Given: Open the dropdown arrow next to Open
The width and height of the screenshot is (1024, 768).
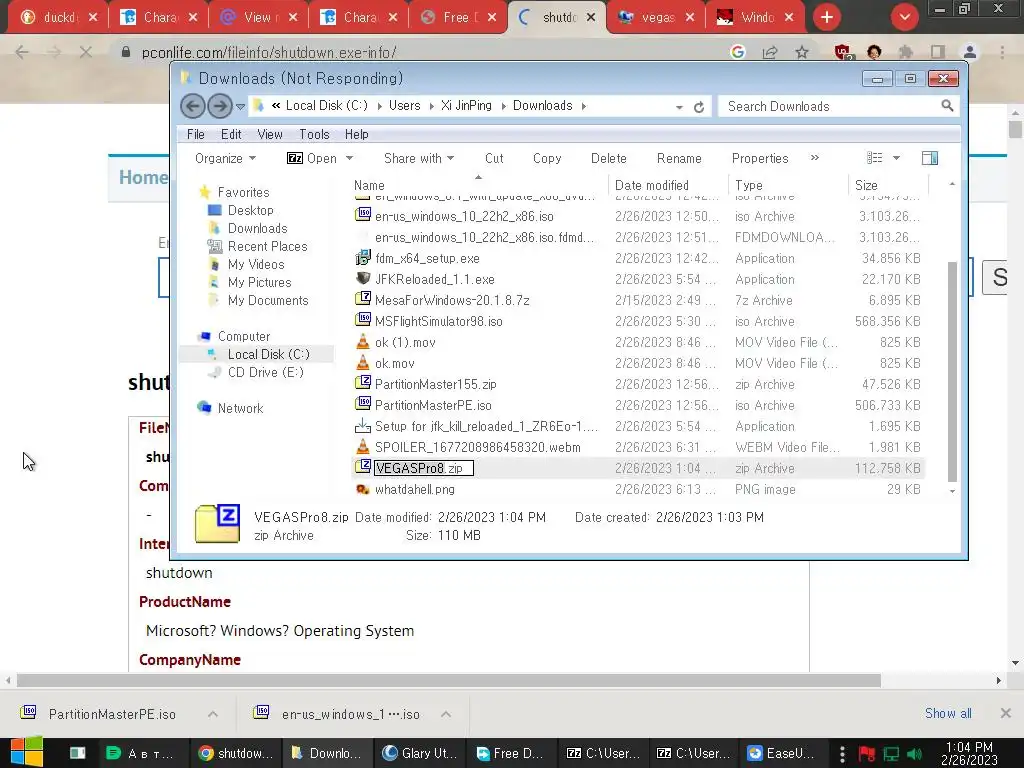Looking at the screenshot, I should (x=349, y=158).
